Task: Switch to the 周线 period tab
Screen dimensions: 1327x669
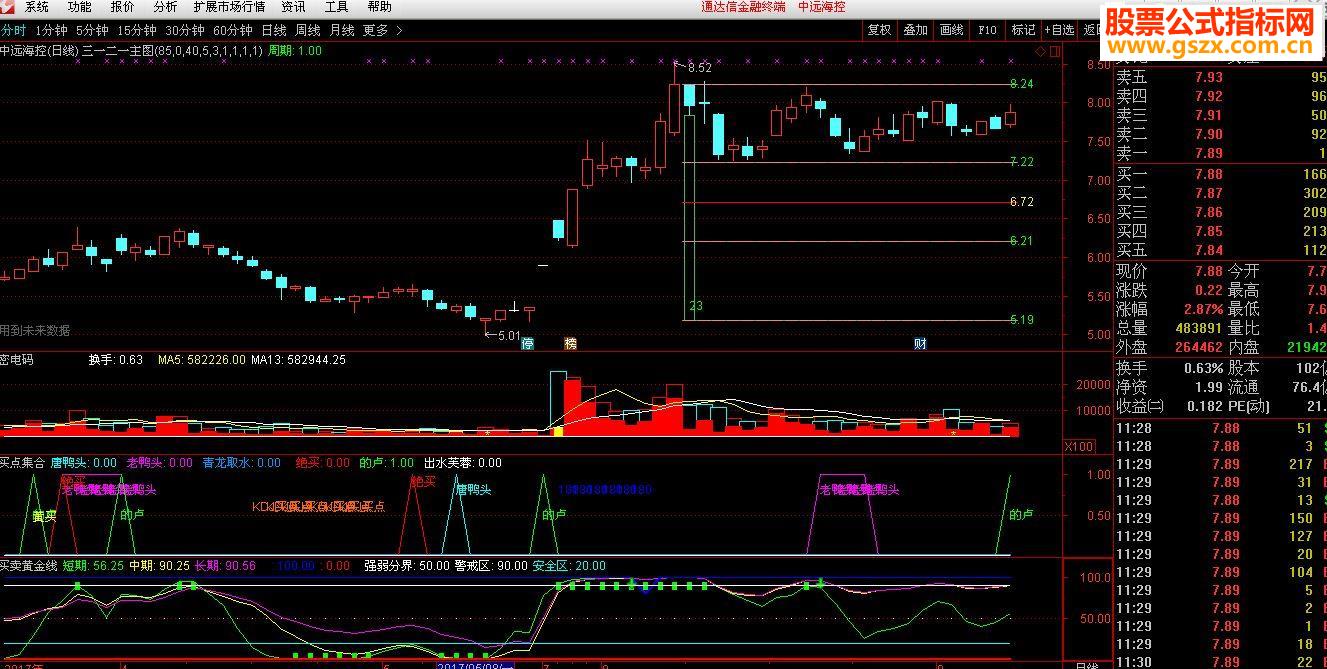Action: pyautogui.click(x=308, y=30)
